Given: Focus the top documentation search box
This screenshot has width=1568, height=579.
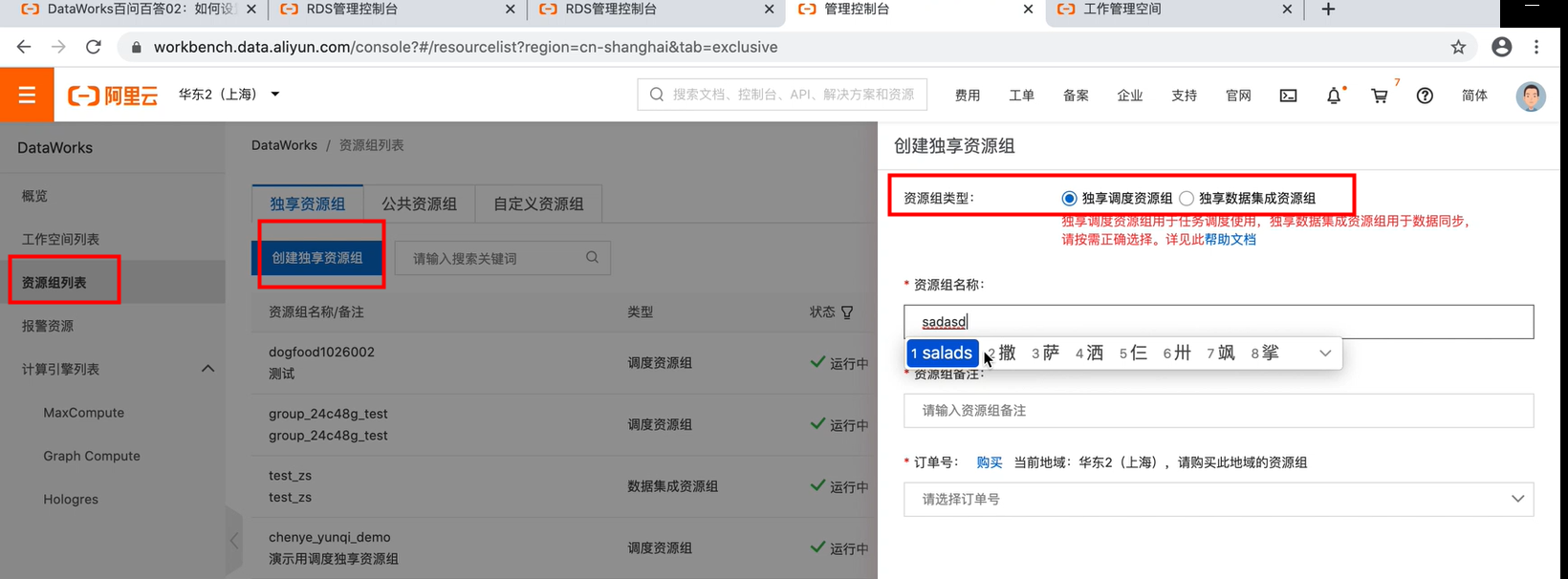Looking at the screenshot, I should pos(782,95).
